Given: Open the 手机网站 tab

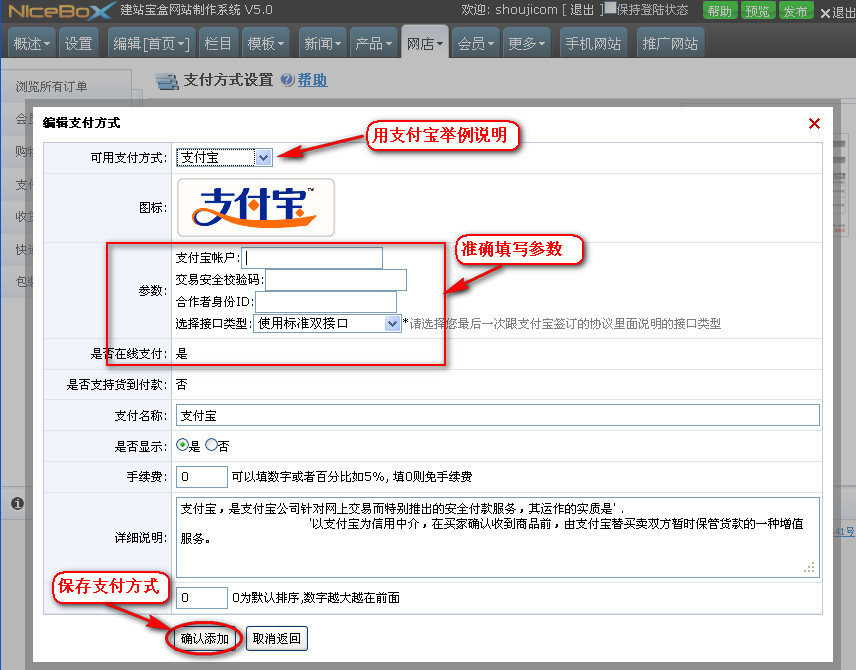Looking at the screenshot, I should (x=593, y=43).
